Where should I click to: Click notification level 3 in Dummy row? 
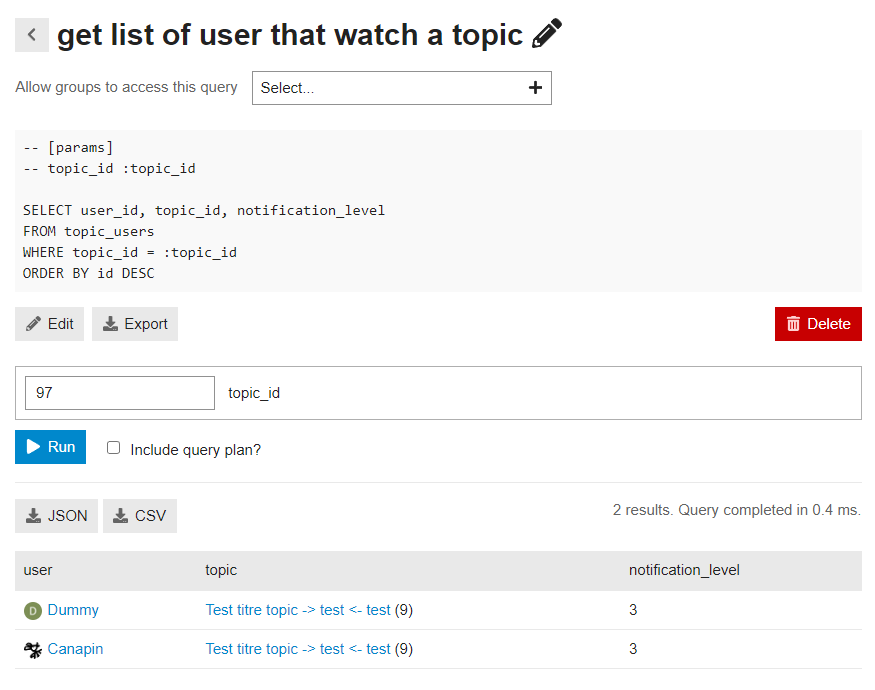[x=633, y=610]
